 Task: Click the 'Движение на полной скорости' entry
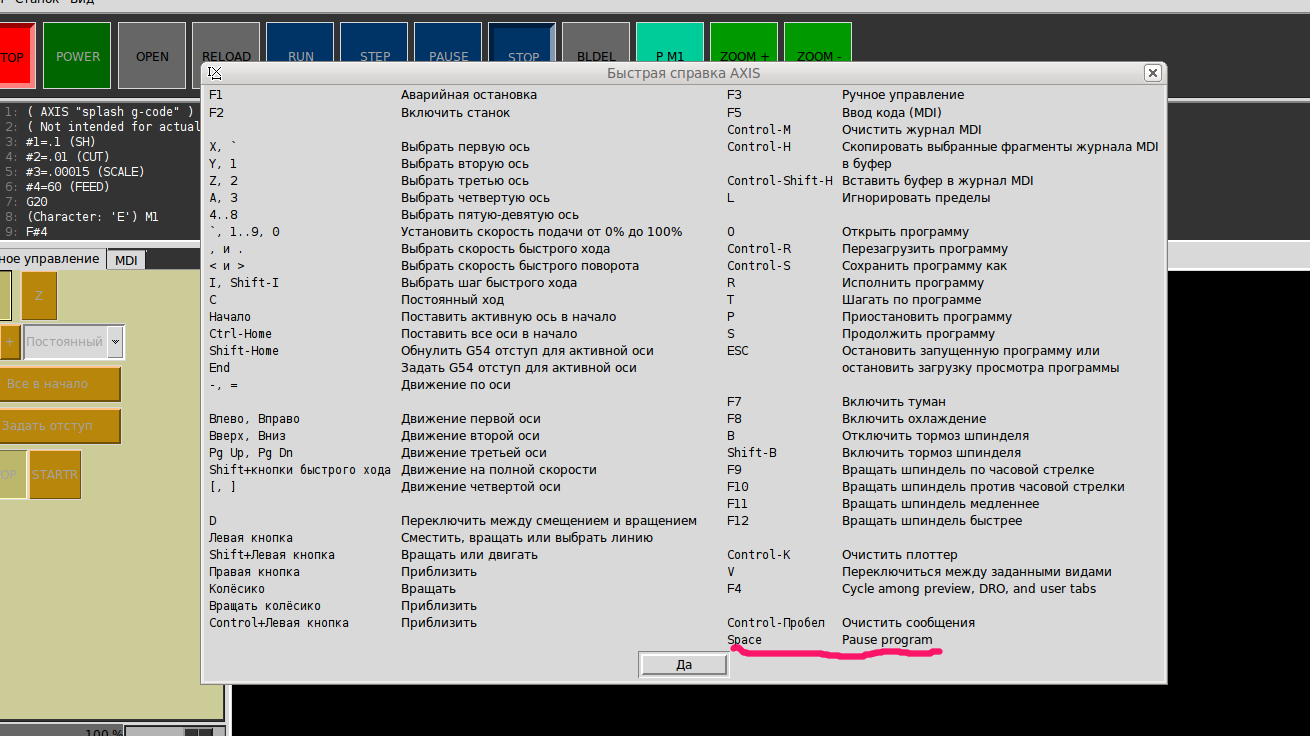[x=499, y=470]
